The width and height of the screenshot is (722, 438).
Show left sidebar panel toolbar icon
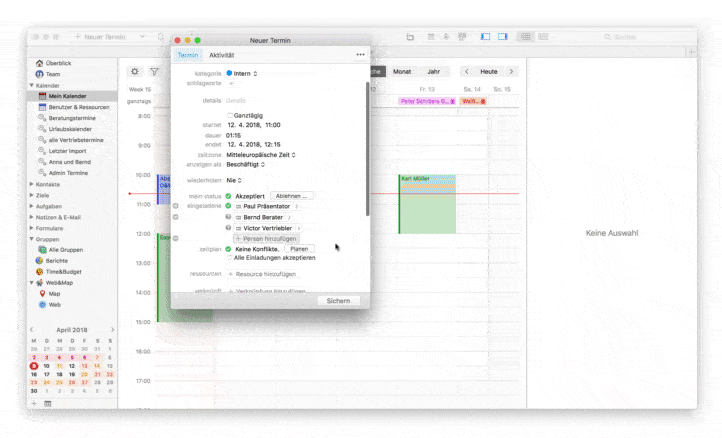click(x=485, y=36)
